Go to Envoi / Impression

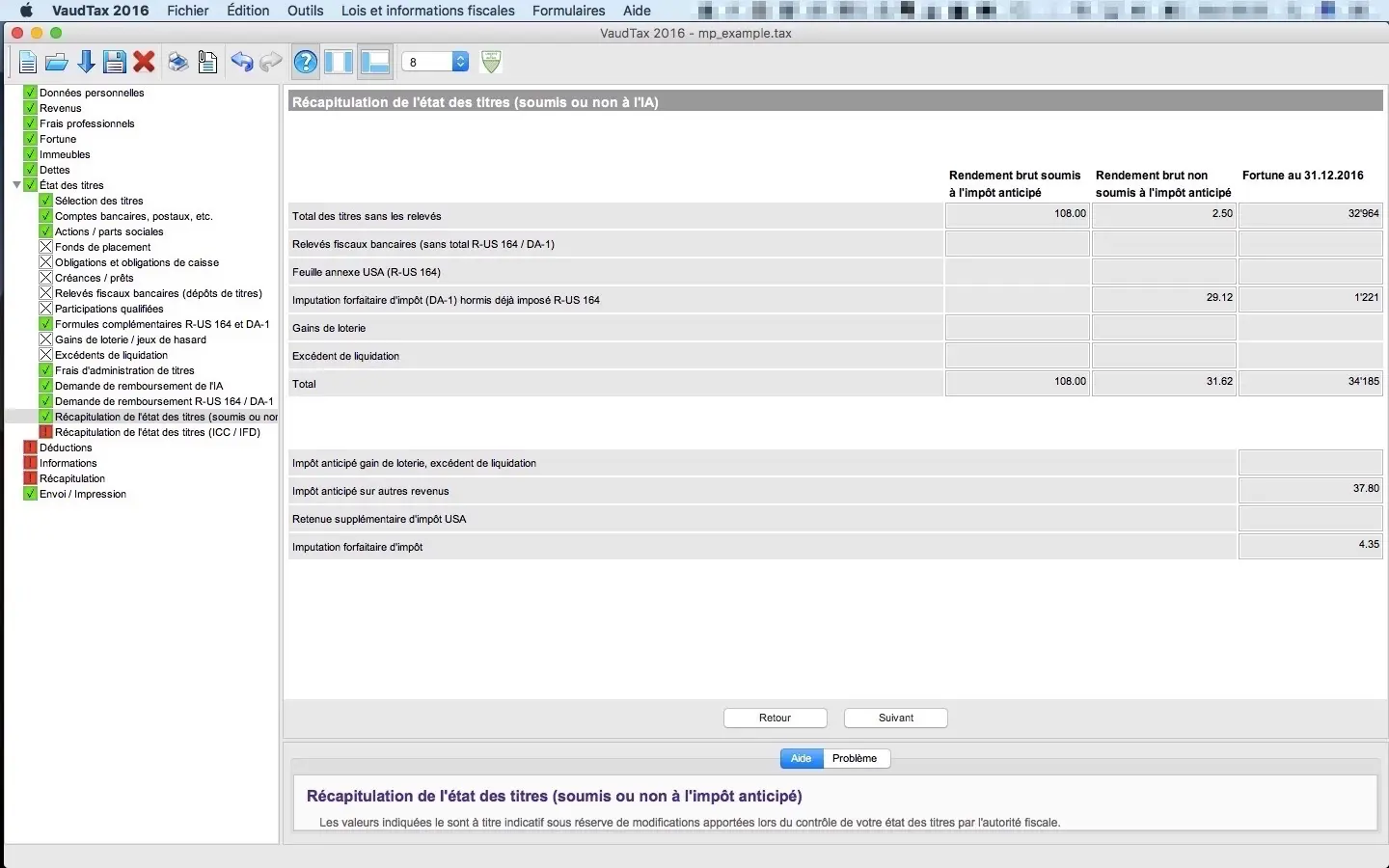coord(83,494)
